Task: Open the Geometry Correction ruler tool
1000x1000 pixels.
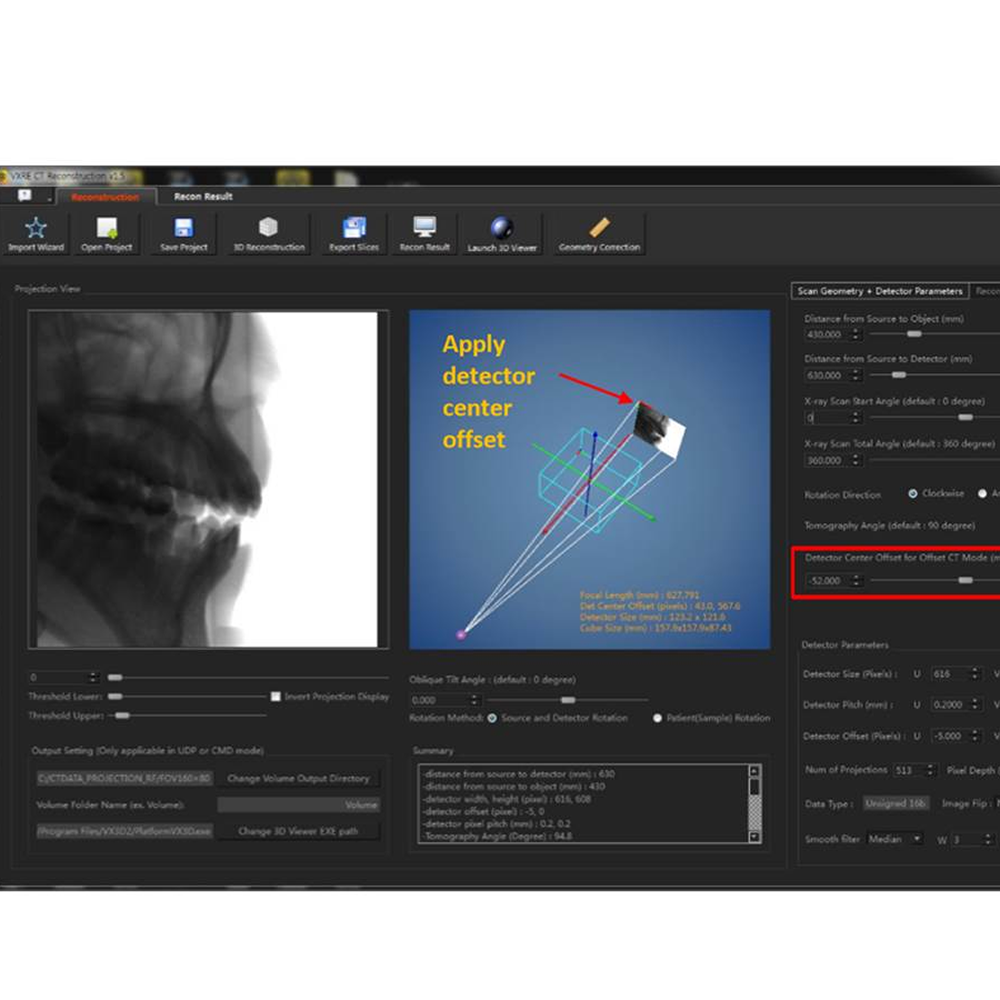Action: 600,228
